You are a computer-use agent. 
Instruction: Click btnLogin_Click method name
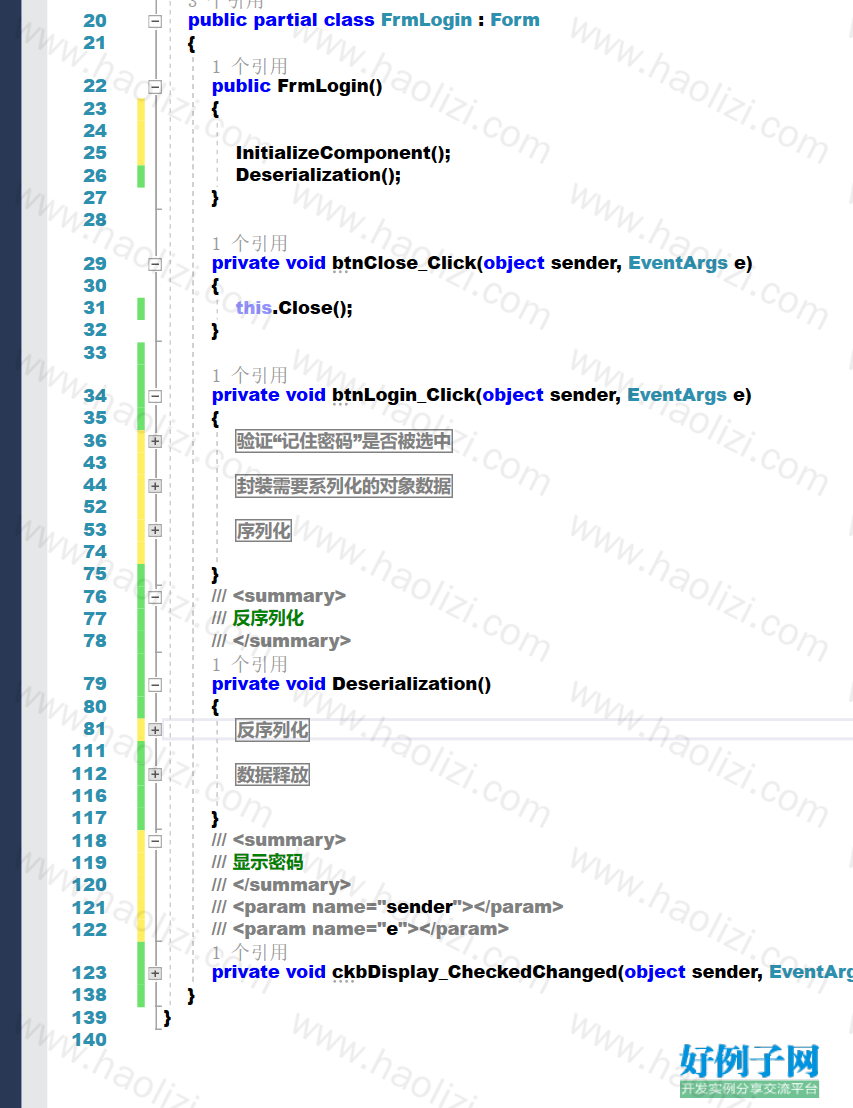404,395
